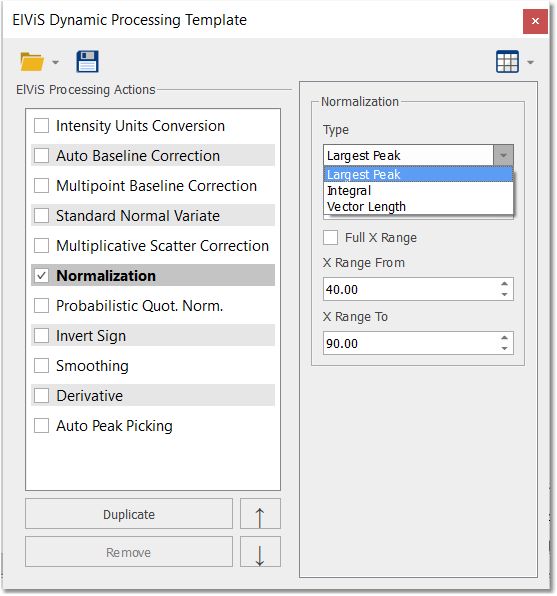
Task: Toggle the Full X Range checkbox
Action: pos(330,238)
